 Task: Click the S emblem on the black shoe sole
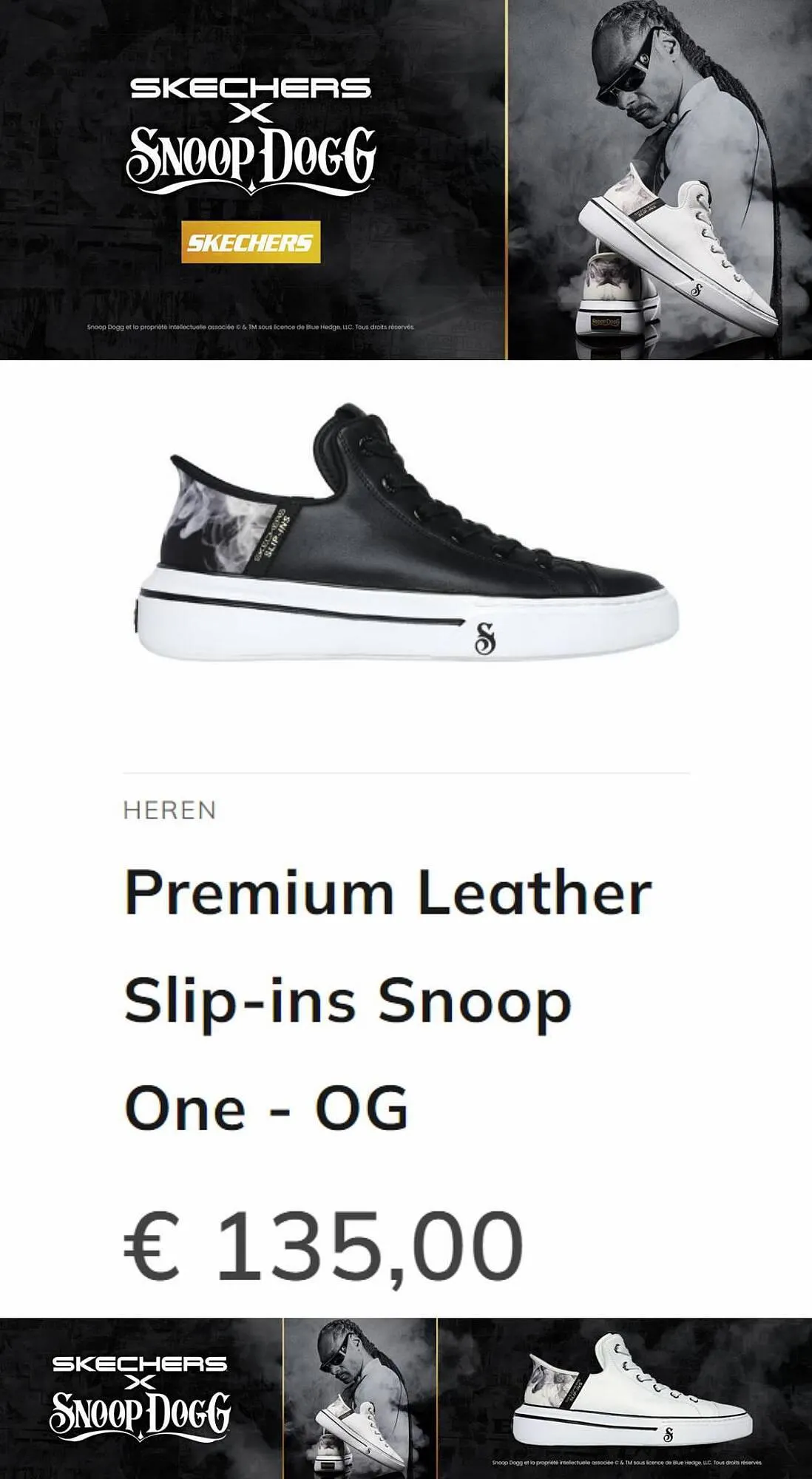pyautogui.click(x=484, y=639)
